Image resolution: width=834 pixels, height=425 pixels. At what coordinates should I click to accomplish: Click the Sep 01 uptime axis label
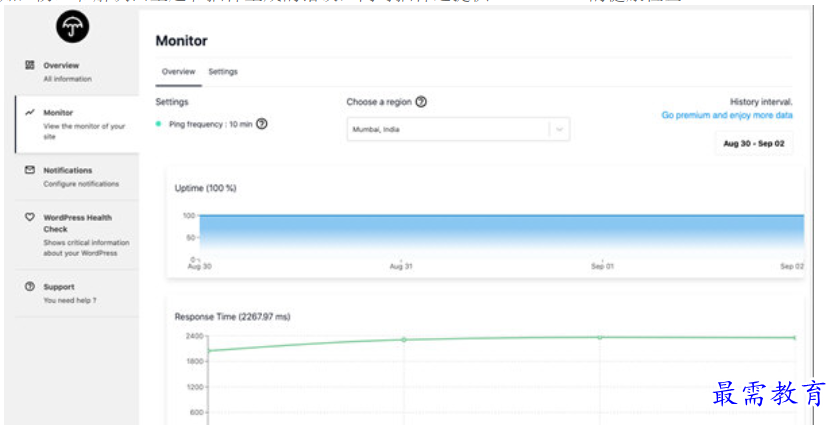602,266
